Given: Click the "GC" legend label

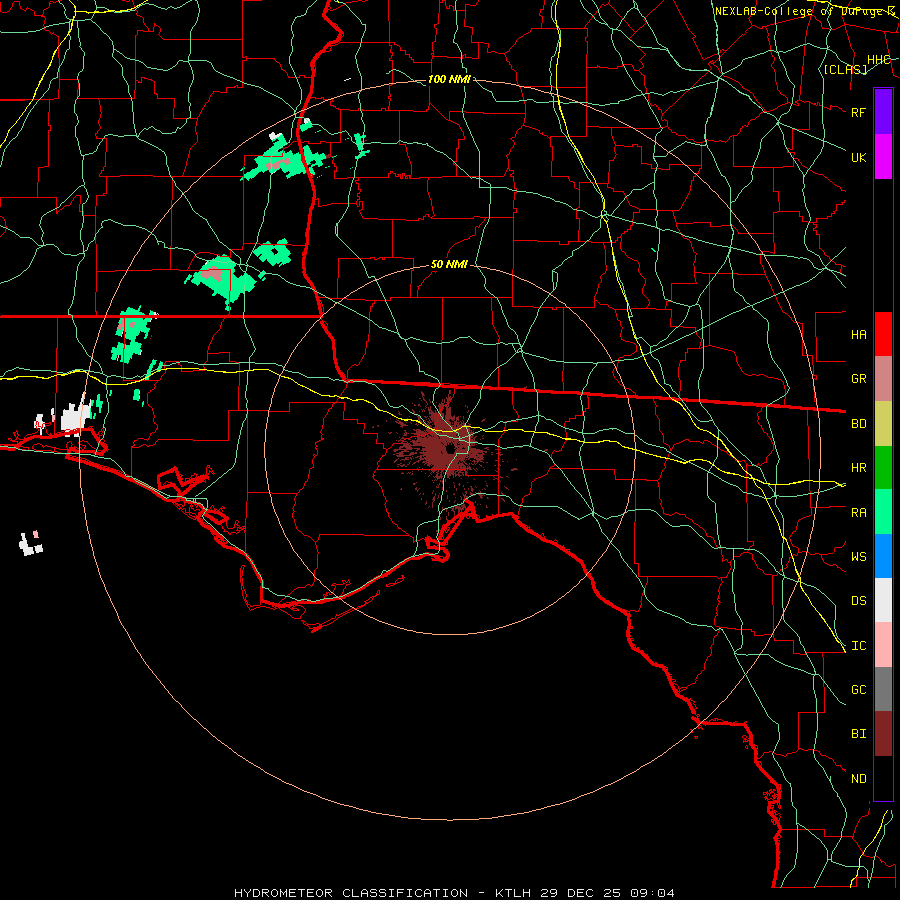Looking at the screenshot, I should (x=859, y=690).
